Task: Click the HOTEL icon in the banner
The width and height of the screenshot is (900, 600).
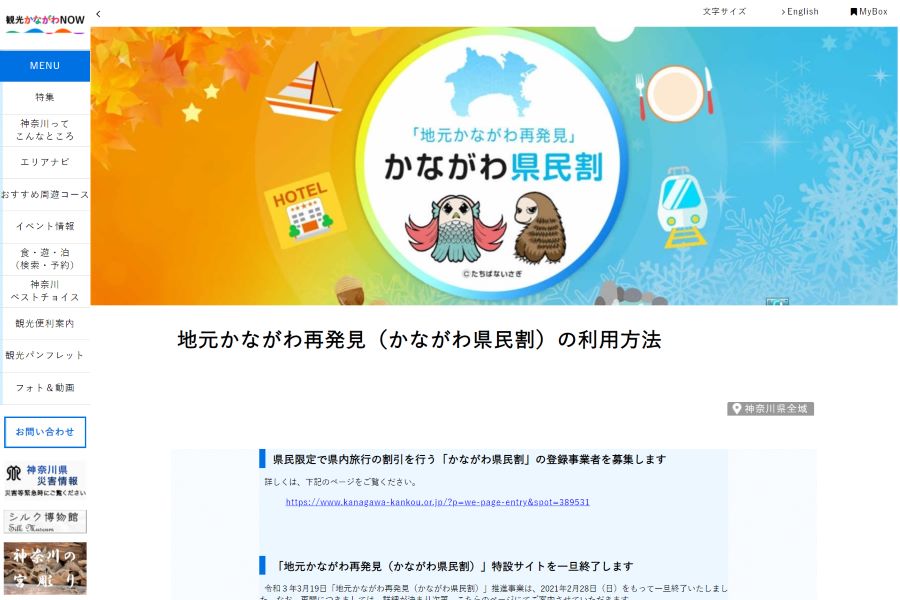Action: pyautogui.click(x=304, y=211)
